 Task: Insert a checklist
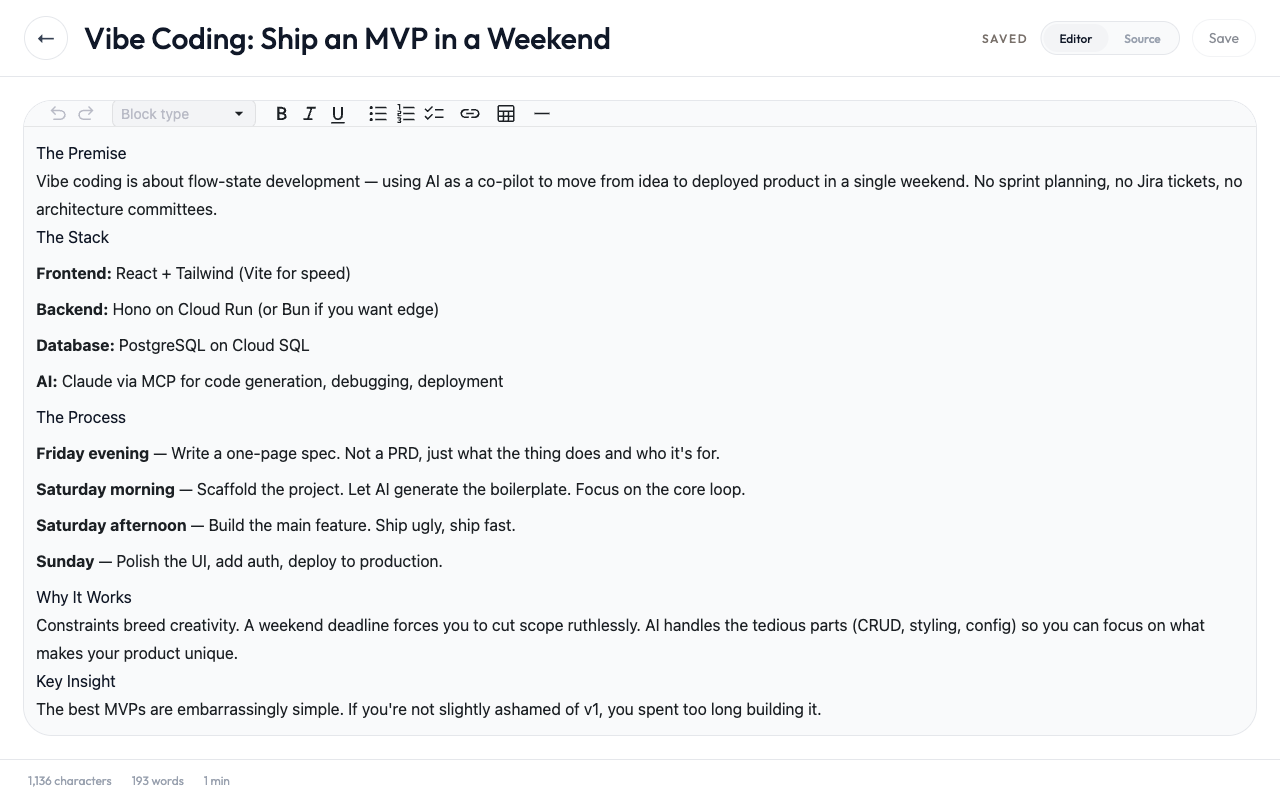click(x=434, y=114)
